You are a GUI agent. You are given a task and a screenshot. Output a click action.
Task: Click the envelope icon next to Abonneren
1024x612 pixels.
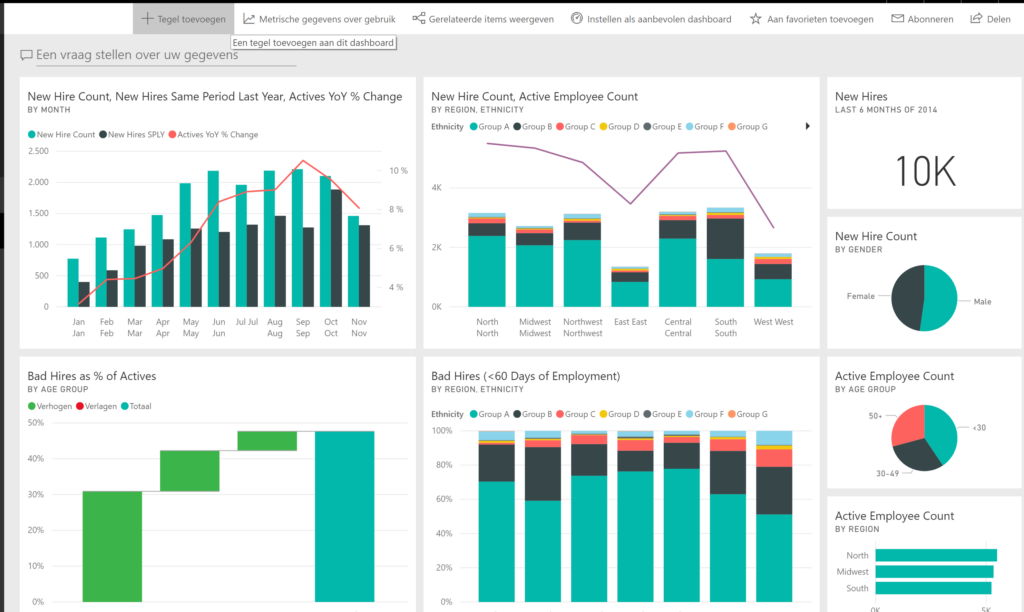(898, 18)
